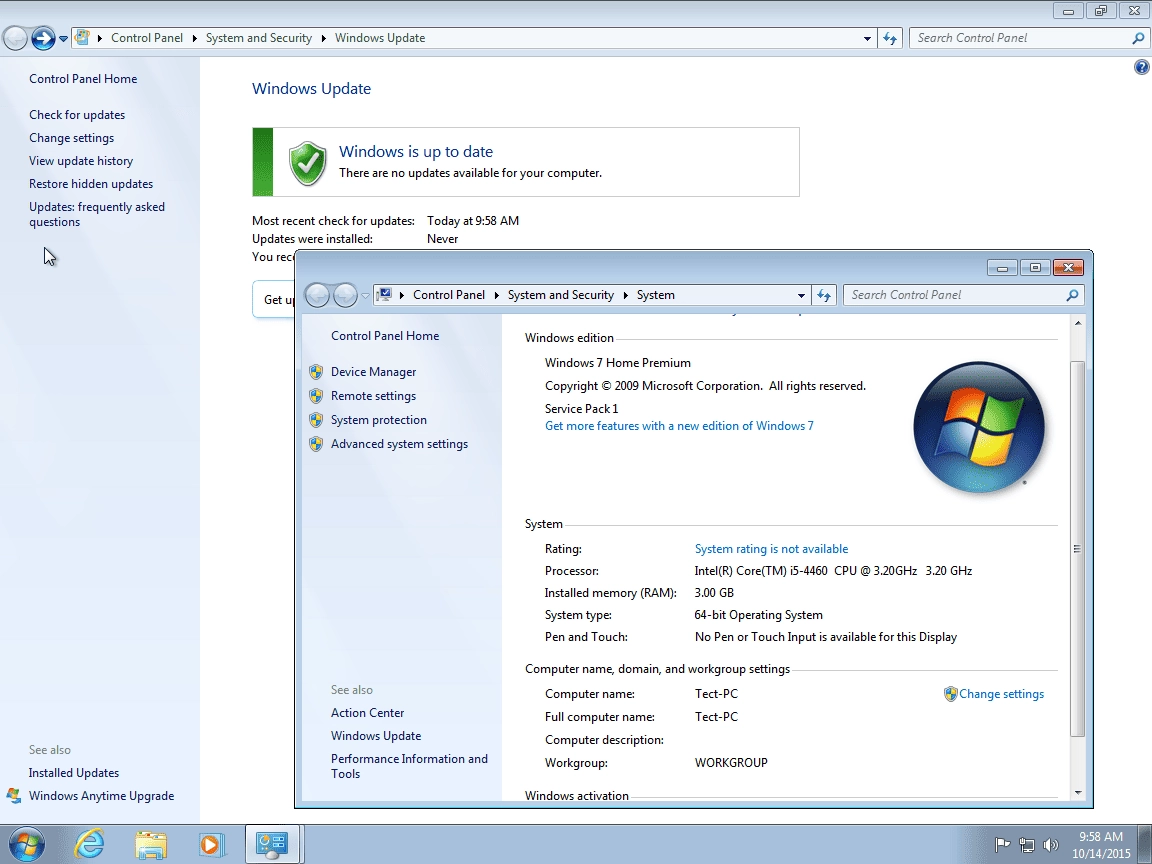Launch Internet Explorer from taskbar
The height and width of the screenshot is (864, 1152).
tap(90, 844)
